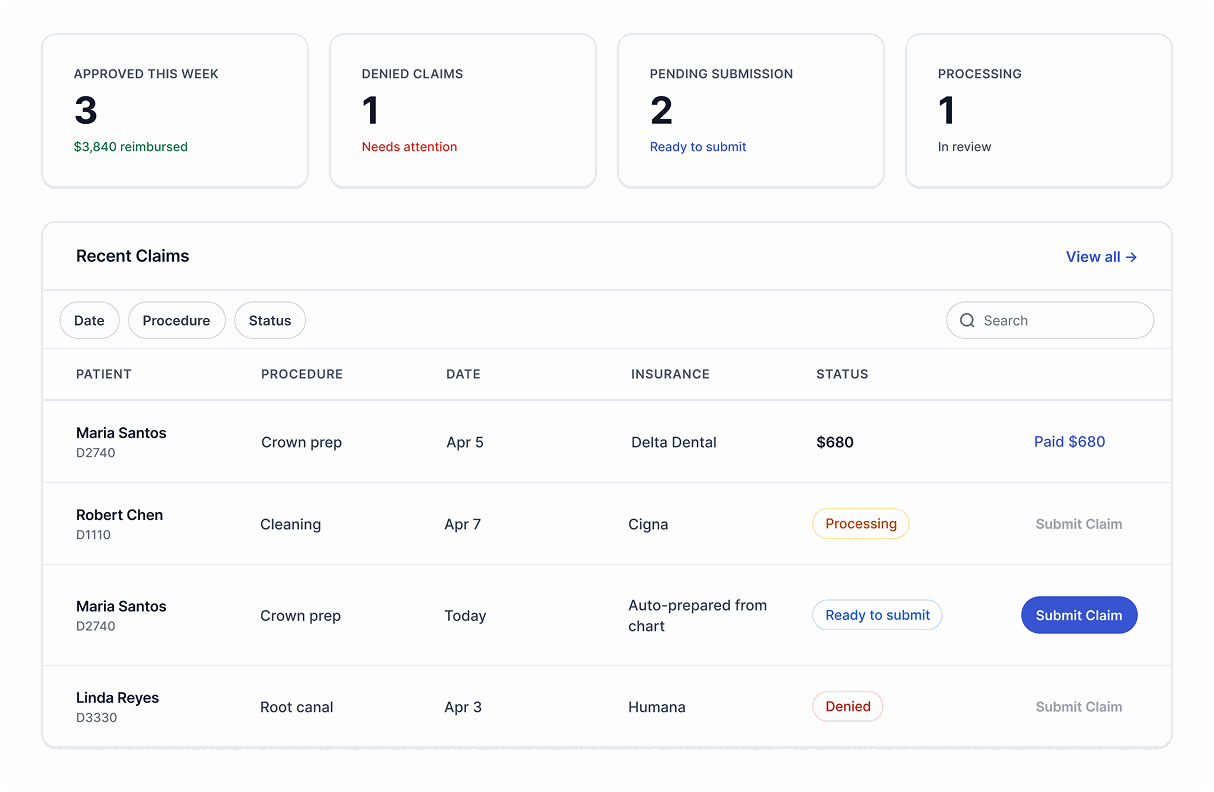Click Submit Claim for Robert Chen
Image resolution: width=1214 pixels, height=792 pixels.
(x=1079, y=524)
